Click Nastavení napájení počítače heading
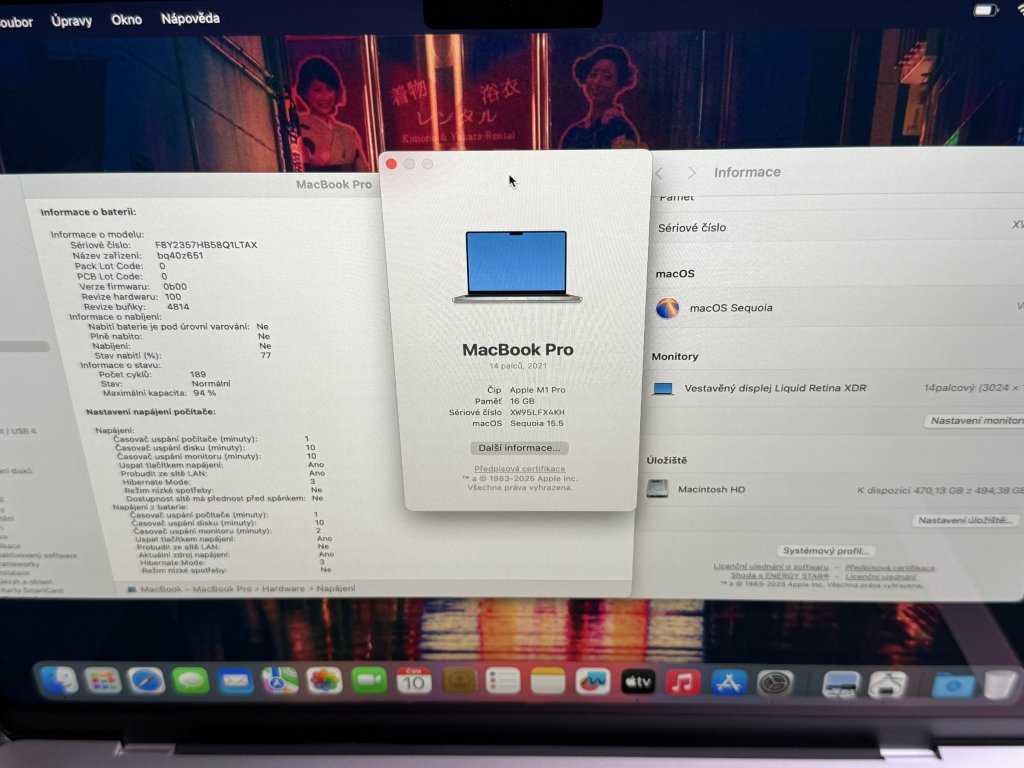Viewport: 1024px width, 768px height. coord(151,412)
